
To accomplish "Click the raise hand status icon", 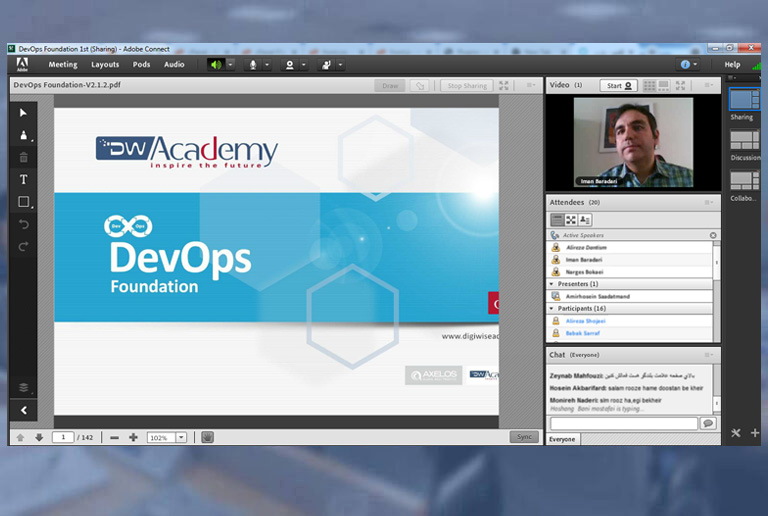I will point(326,65).
